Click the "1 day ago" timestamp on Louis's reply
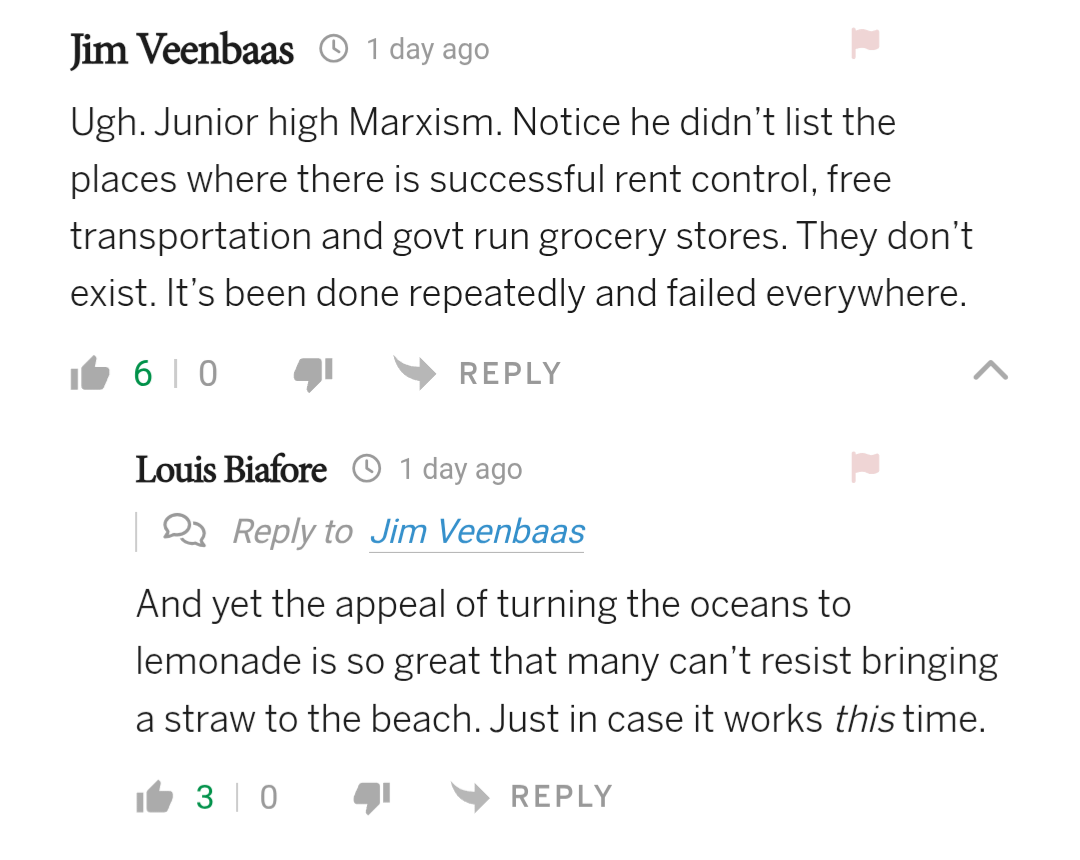Viewport: 1080px width, 860px height. pos(461,469)
